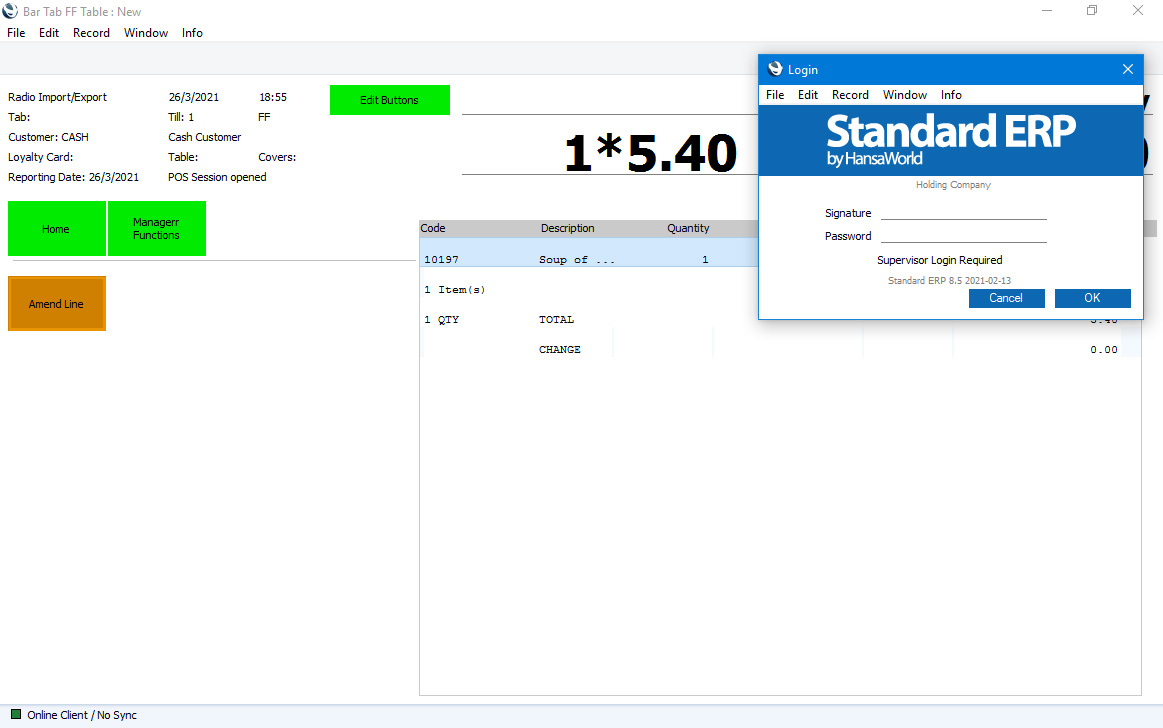Open Managerr Functions button
Image resolution: width=1163 pixels, height=728 pixels.
pyautogui.click(x=157, y=228)
